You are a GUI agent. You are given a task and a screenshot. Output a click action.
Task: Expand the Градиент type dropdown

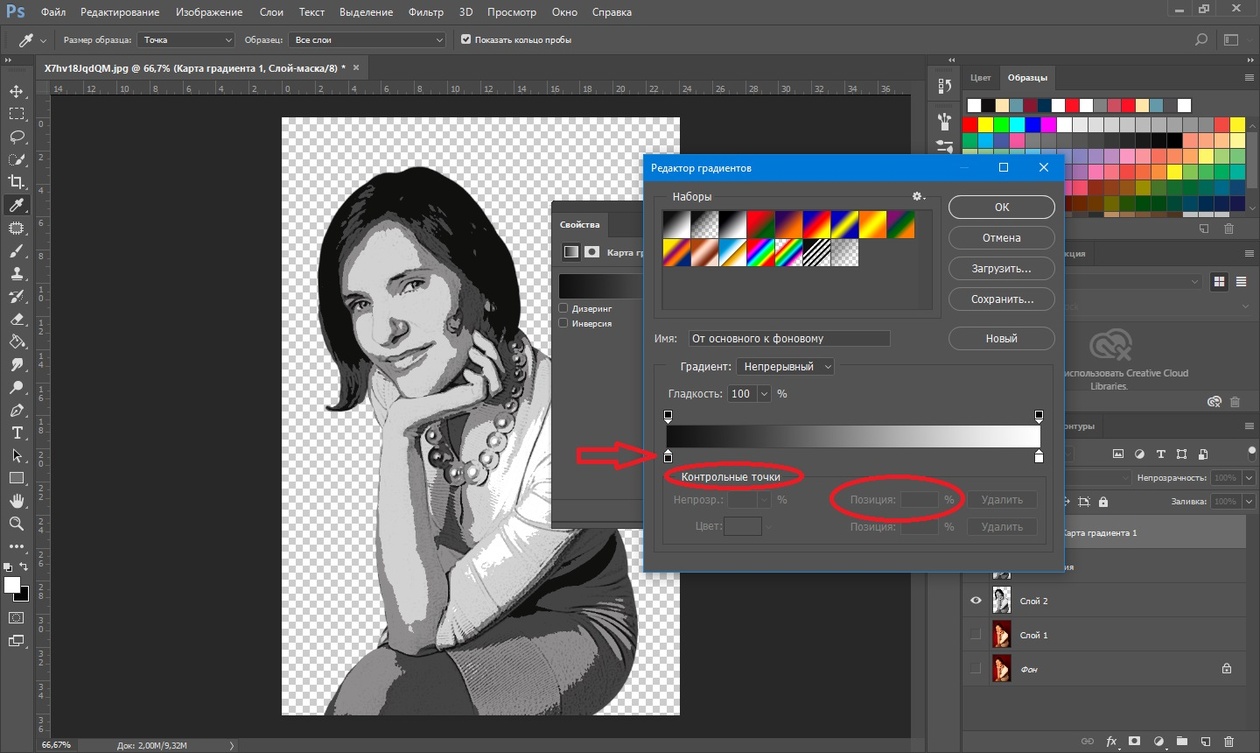[785, 367]
